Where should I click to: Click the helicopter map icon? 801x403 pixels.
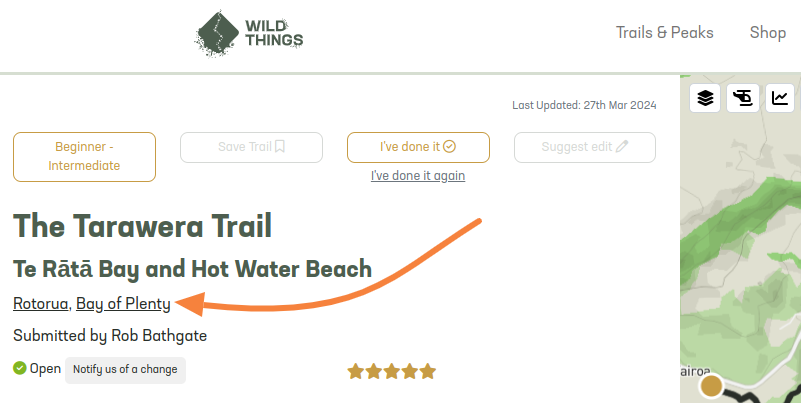(743, 98)
